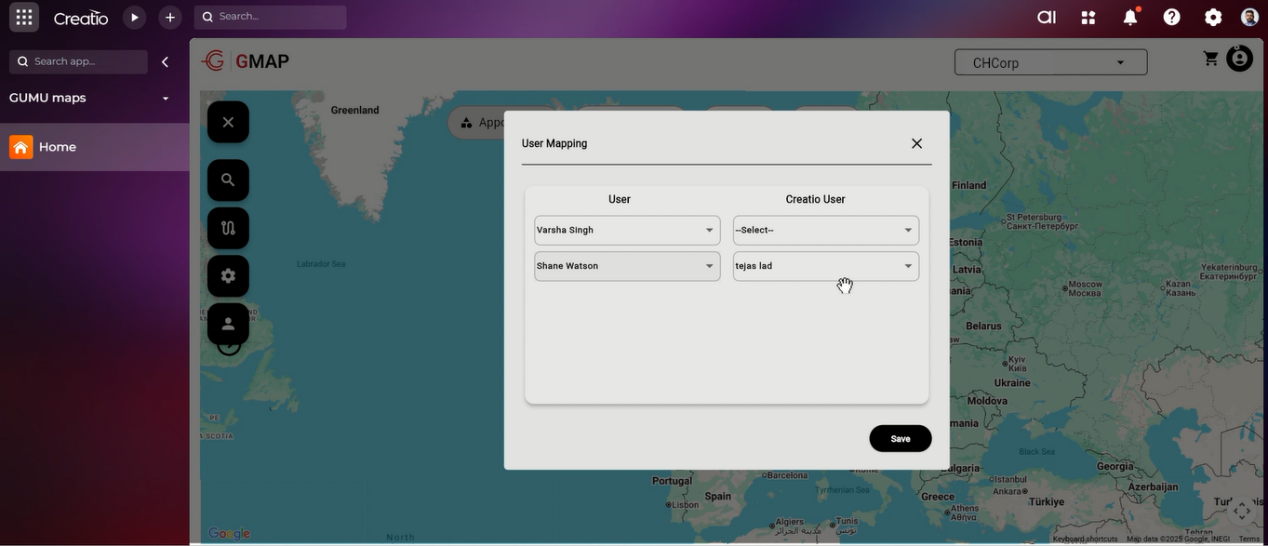This screenshot has height=546, width=1268.
Task: Open the Varsha Singh user dropdown
Action: [x=627, y=230]
